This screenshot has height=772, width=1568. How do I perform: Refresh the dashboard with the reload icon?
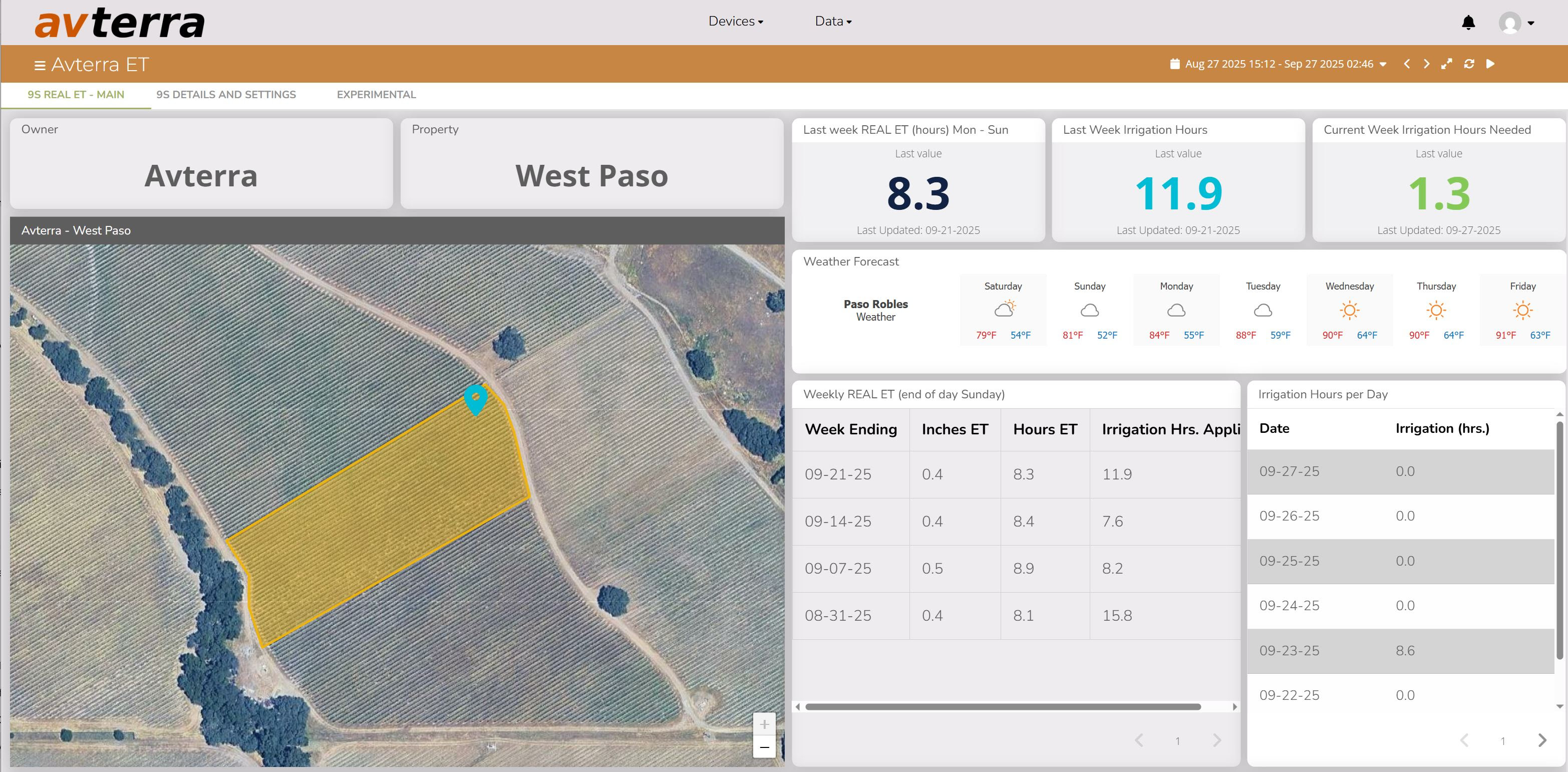pos(1468,64)
